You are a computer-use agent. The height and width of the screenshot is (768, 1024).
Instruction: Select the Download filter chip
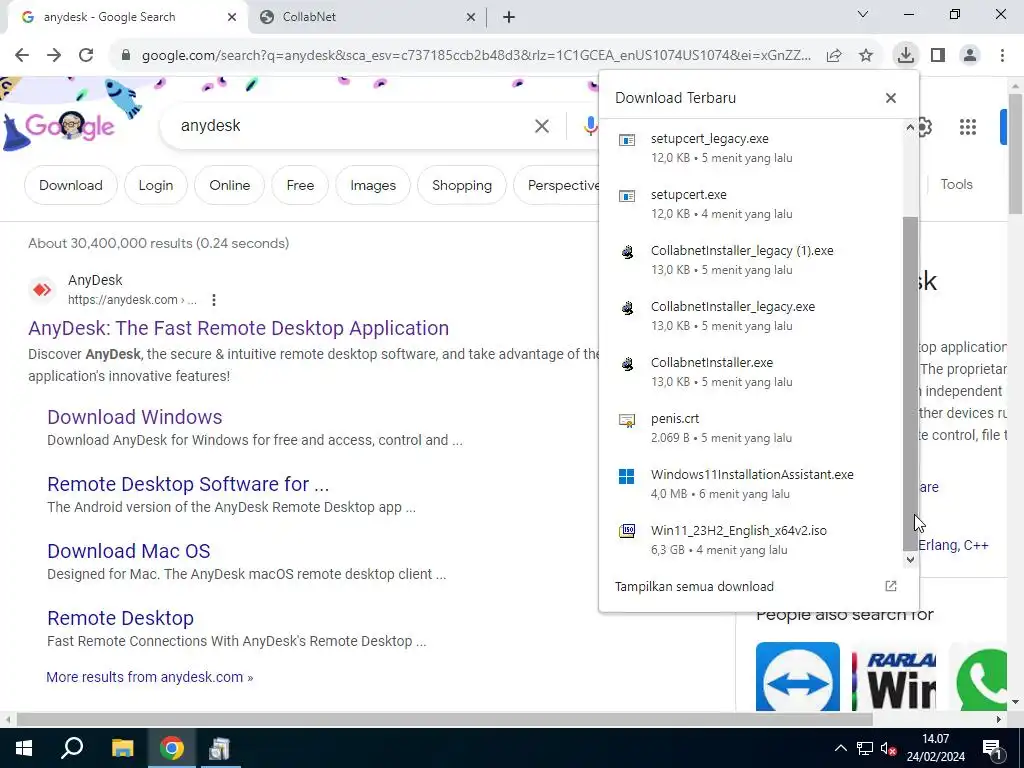(71, 185)
